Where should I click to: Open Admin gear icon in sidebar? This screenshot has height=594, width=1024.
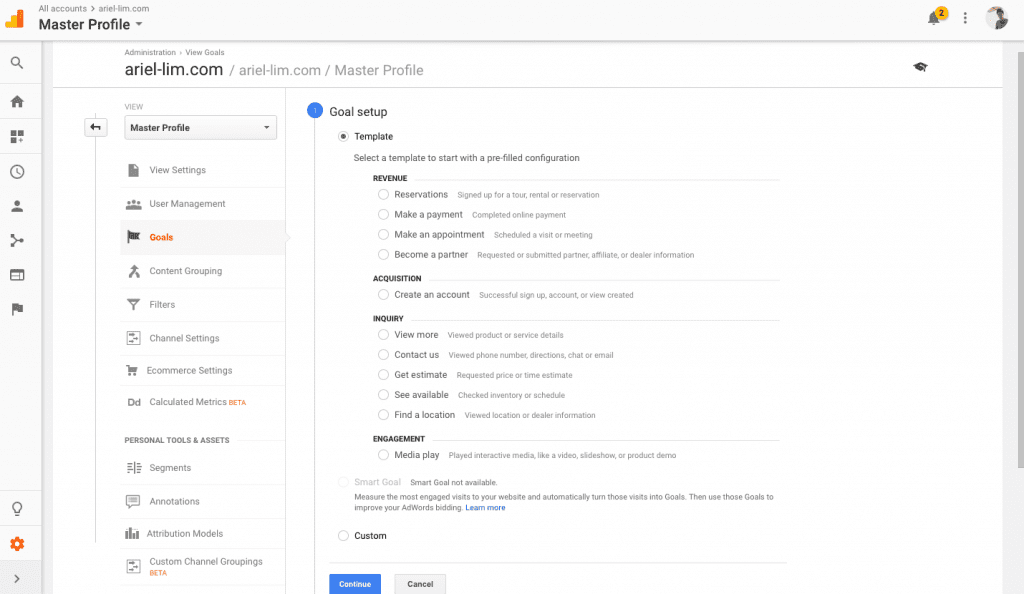[17, 544]
